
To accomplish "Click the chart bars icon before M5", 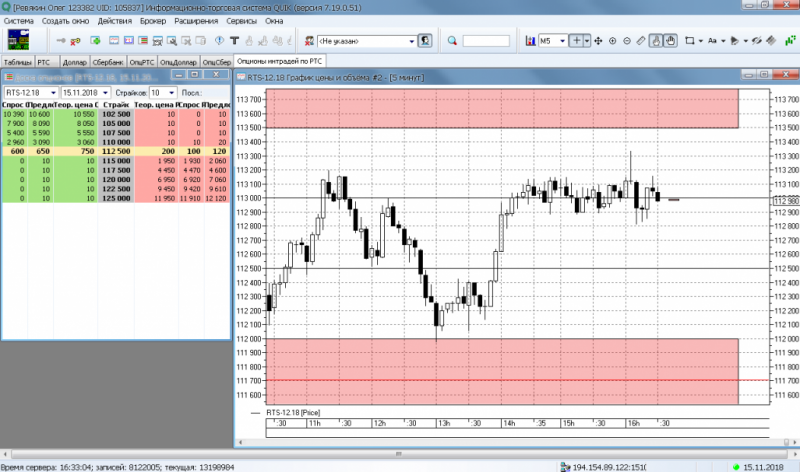I will (531, 41).
